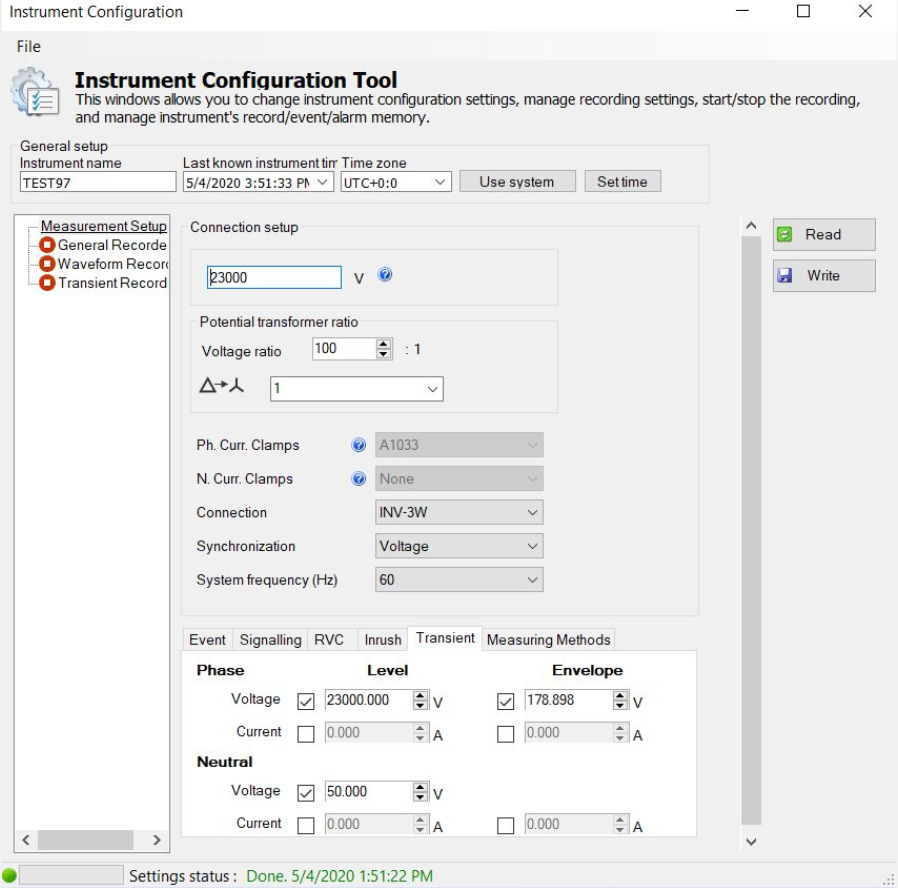This screenshot has height=888, width=898.
Task: Open the Connection dropdown showing INV-3W
Action: [x=459, y=513]
